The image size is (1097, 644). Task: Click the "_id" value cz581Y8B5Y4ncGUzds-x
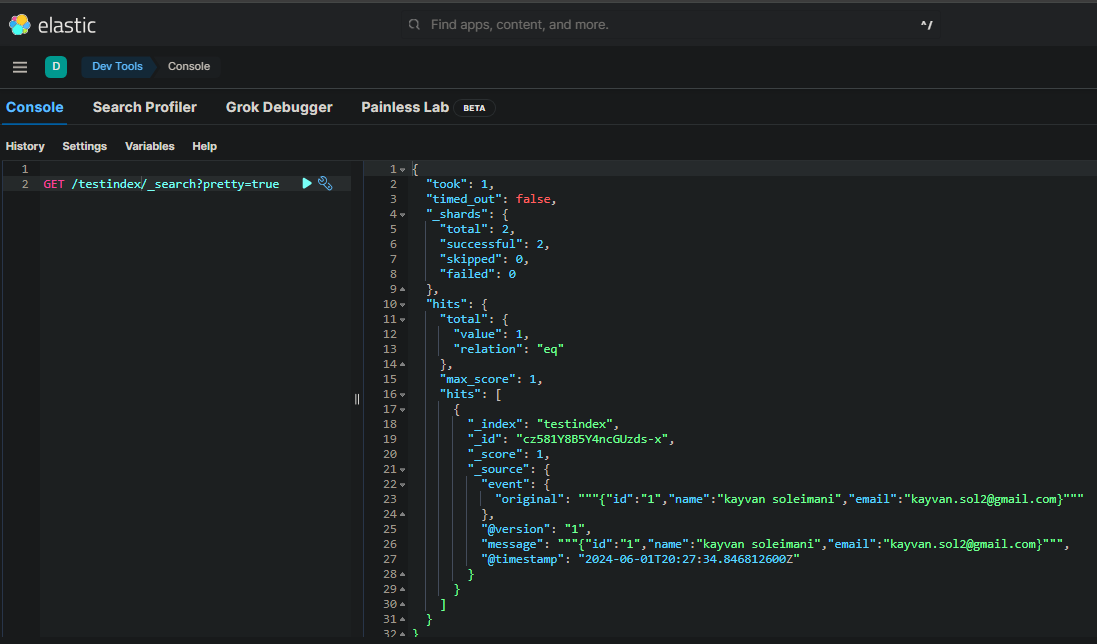pos(592,439)
